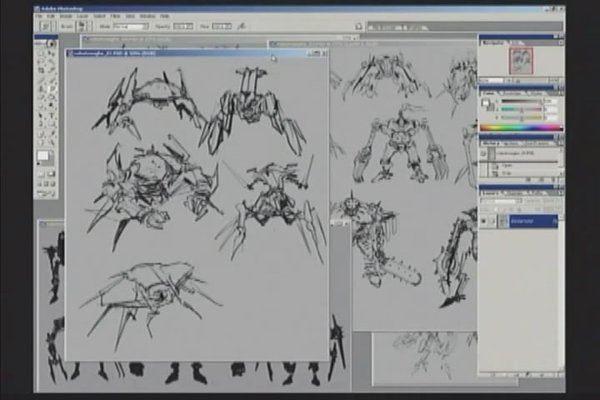Open the Filter menu
This screenshot has width=600, height=400.
[x=116, y=16]
